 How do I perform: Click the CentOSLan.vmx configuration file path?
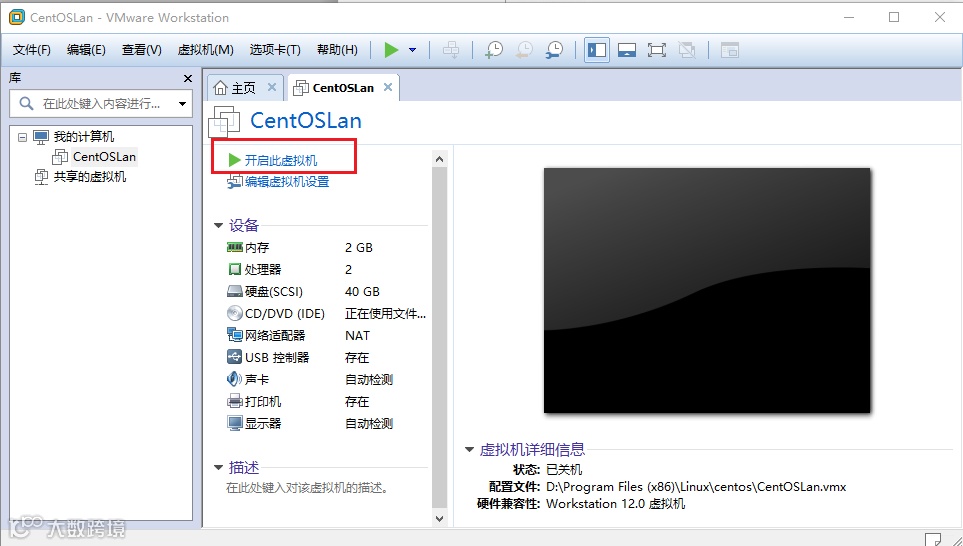(696, 487)
